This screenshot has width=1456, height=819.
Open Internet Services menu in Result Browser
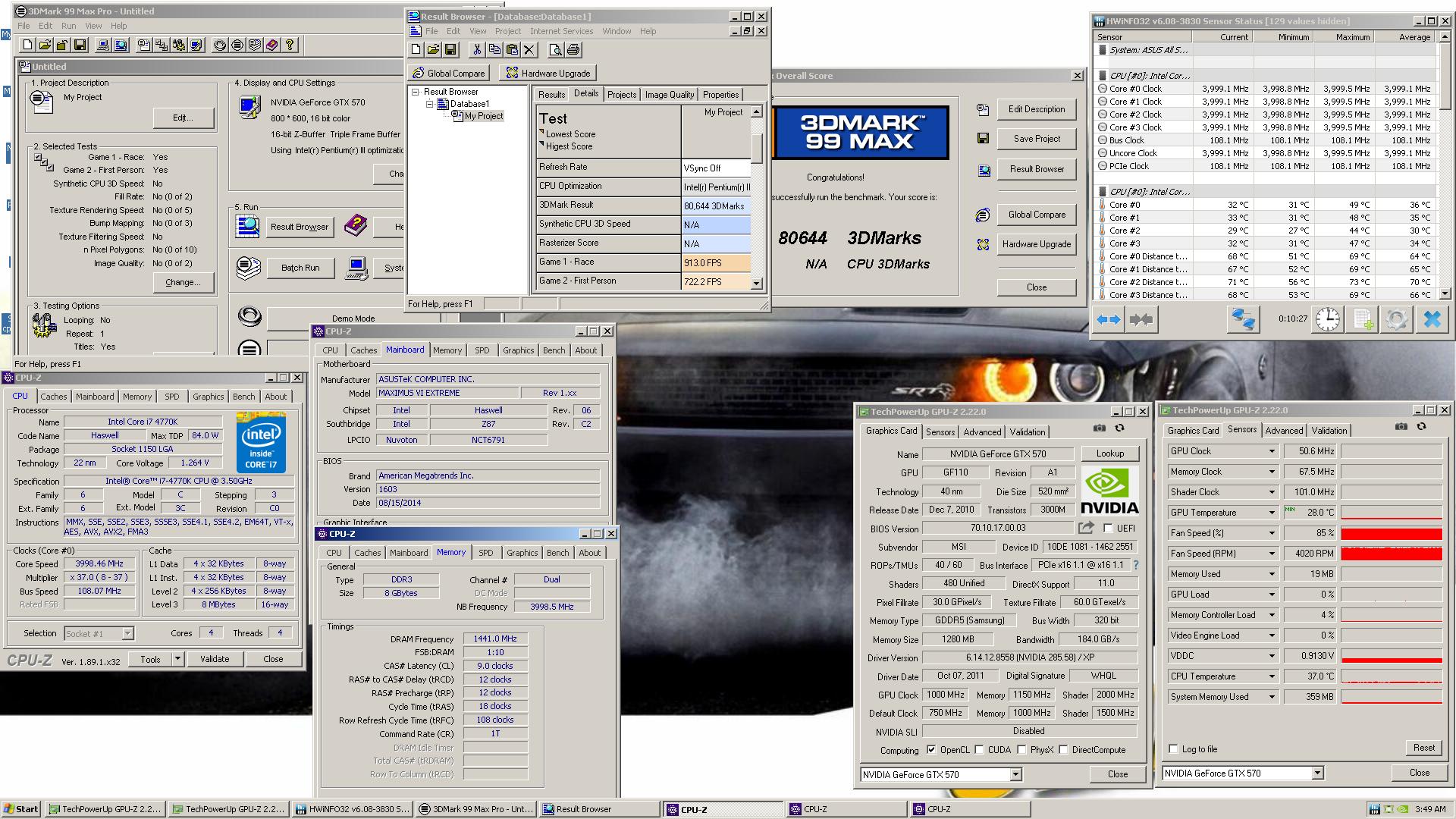561,31
